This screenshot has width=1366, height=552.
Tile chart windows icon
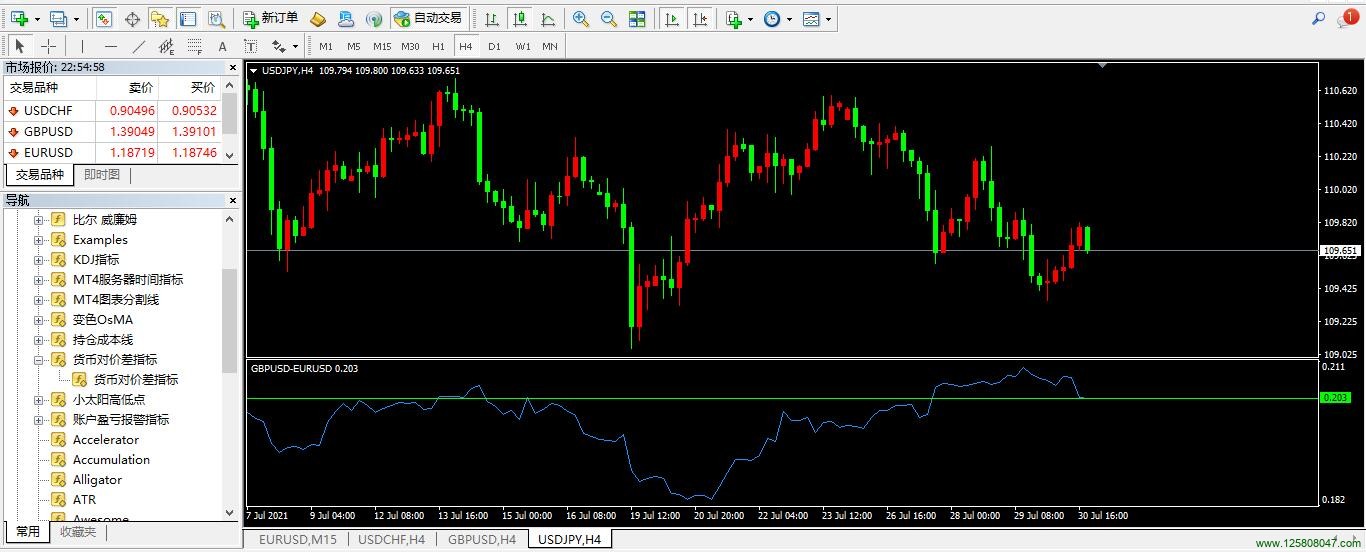[637, 18]
